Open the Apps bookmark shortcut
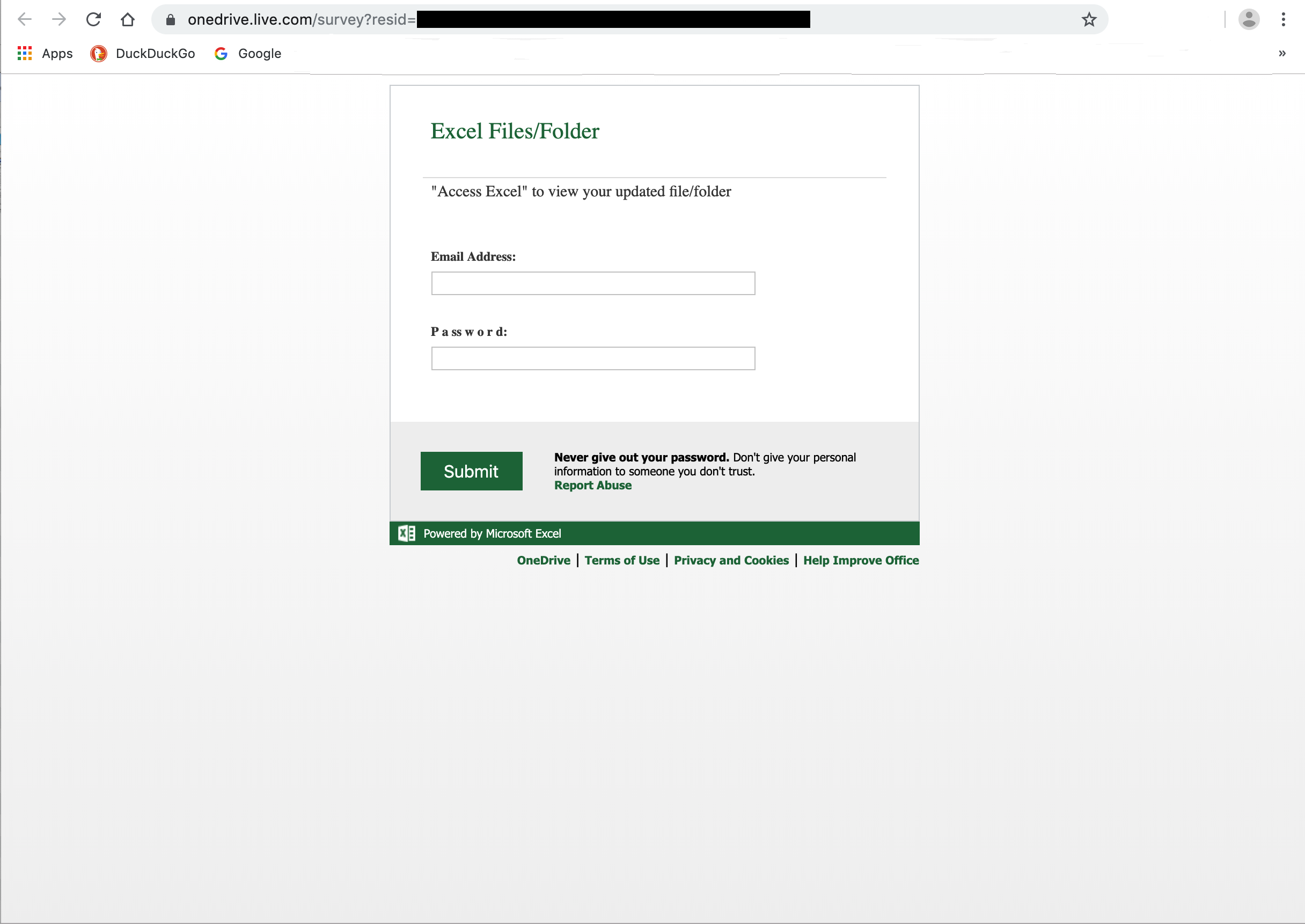1305x924 pixels. click(45, 54)
